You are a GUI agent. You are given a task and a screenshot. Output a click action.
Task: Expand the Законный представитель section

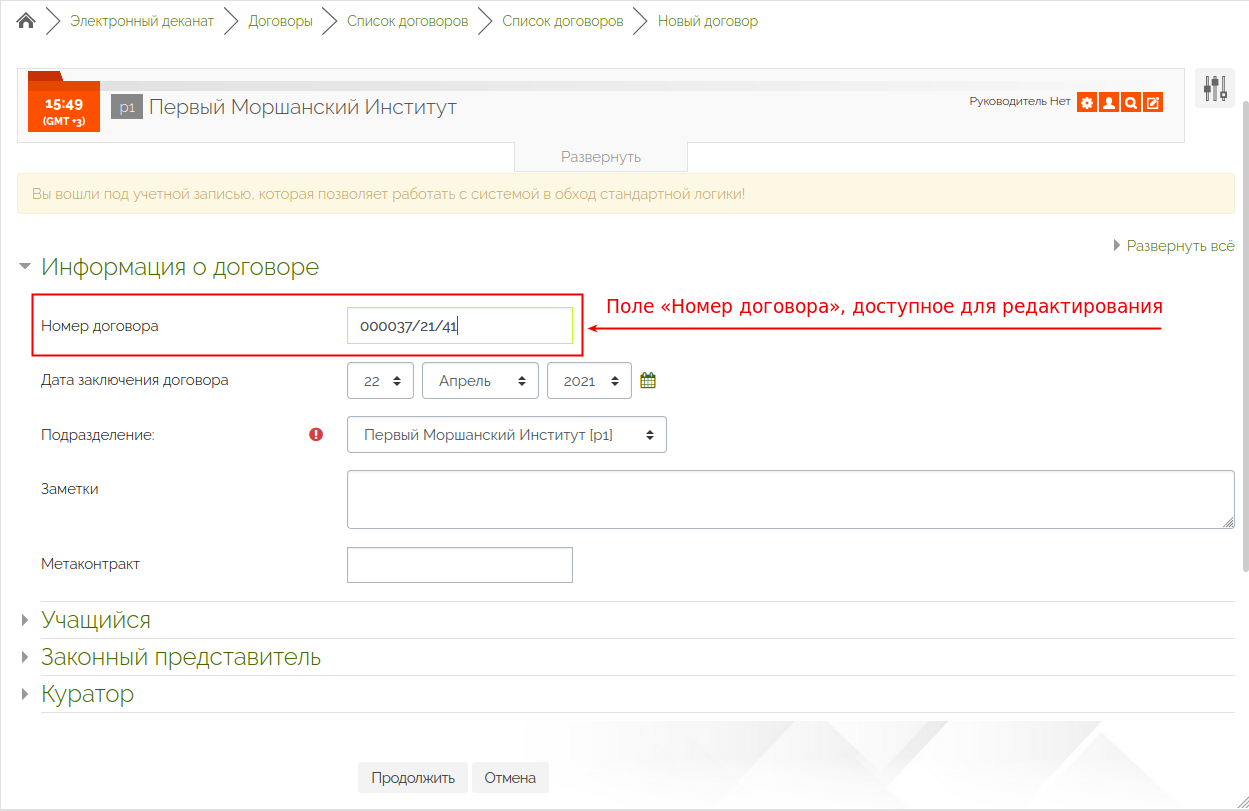coord(180,657)
